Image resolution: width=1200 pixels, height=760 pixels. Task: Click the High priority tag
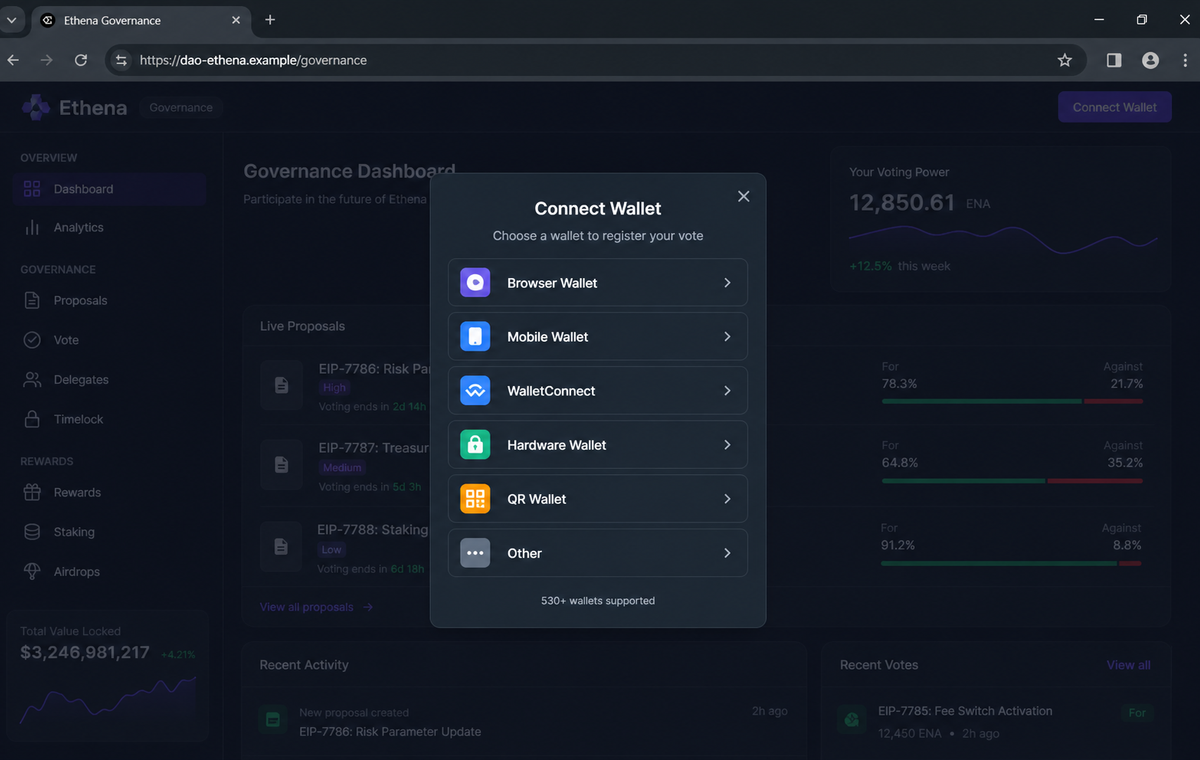tap(335, 388)
